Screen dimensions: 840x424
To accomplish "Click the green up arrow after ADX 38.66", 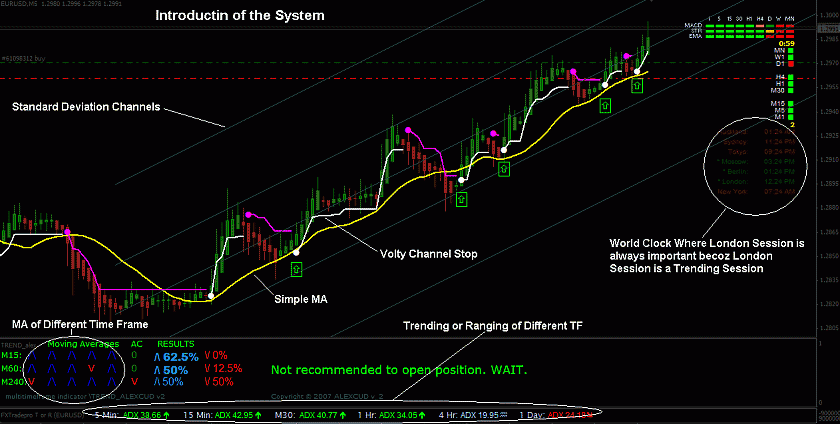I will click(x=167, y=414).
